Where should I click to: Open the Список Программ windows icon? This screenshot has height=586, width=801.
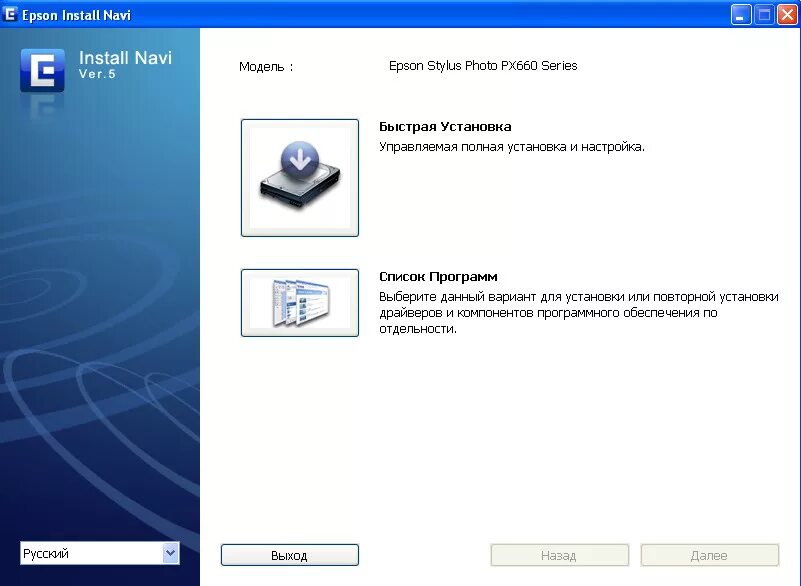pyautogui.click(x=300, y=303)
